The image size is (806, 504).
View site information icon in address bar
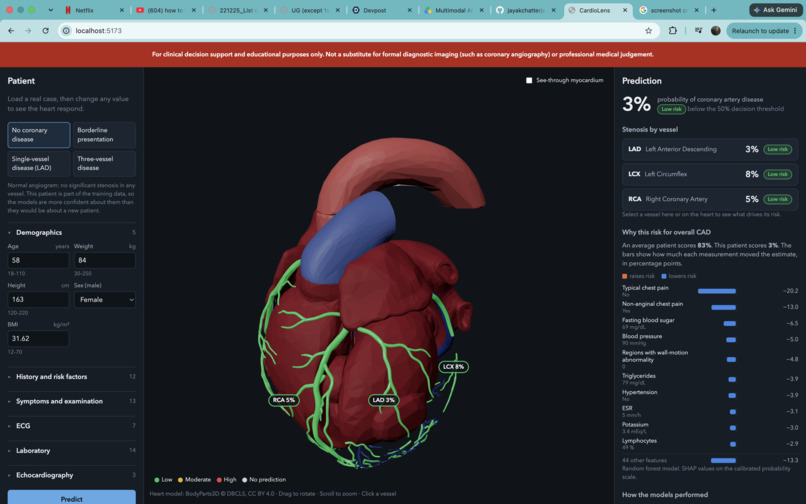pos(66,31)
